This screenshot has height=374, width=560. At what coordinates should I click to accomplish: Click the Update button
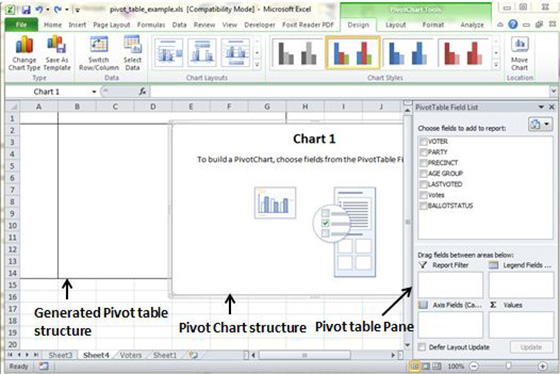531,347
